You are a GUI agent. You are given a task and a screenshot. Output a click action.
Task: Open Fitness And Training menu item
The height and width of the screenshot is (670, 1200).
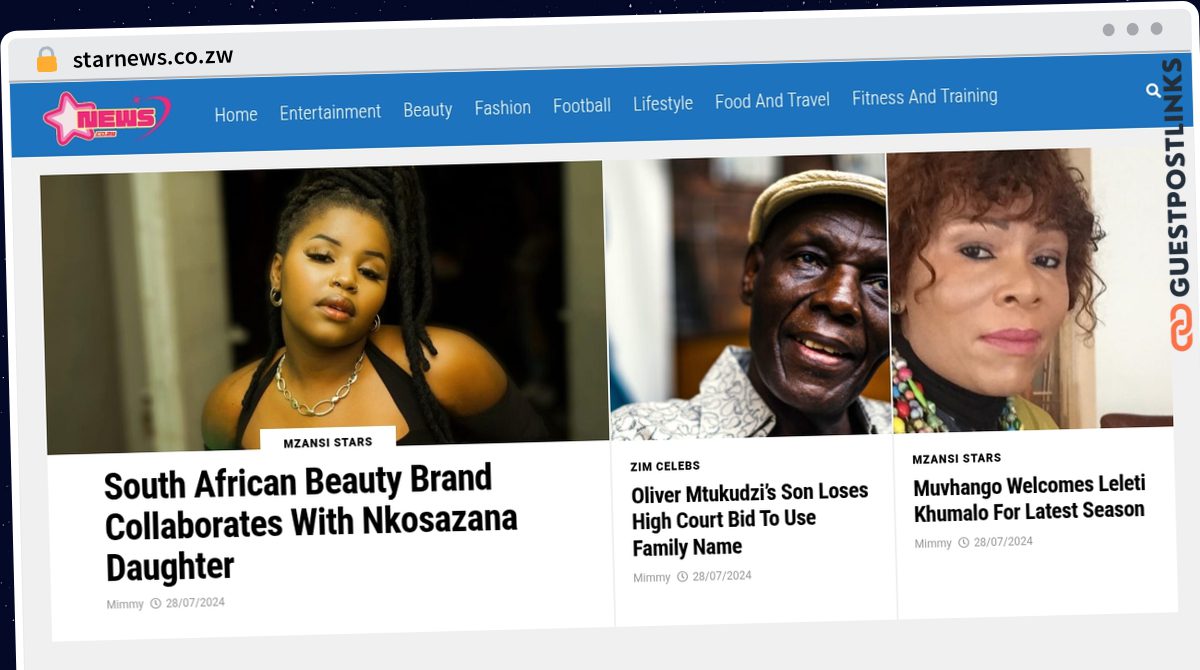pyautogui.click(x=925, y=97)
